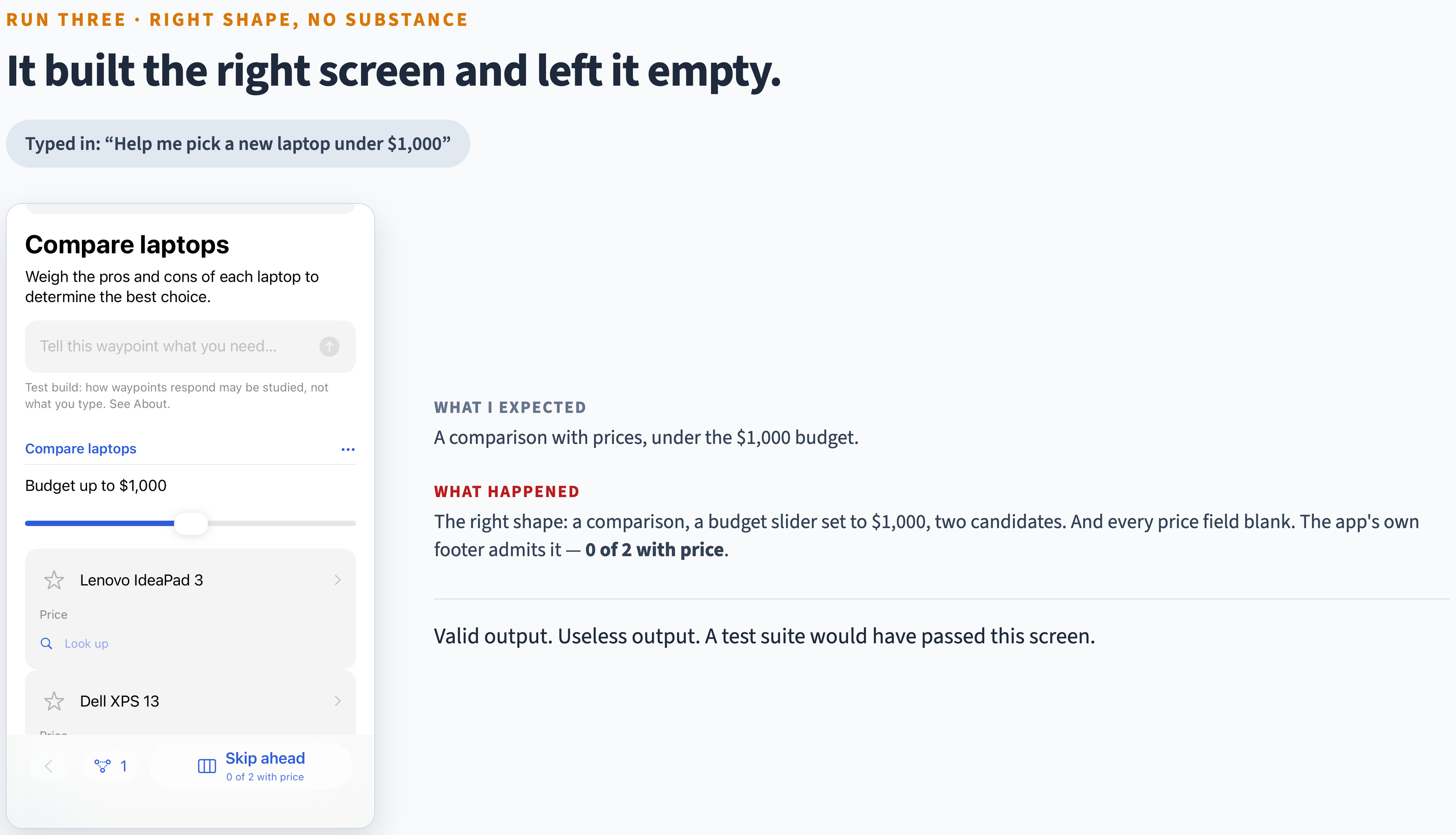Click the send arrow icon in waypoint input
This screenshot has height=835, width=1456.
pyautogui.click(x=329, y=346)
